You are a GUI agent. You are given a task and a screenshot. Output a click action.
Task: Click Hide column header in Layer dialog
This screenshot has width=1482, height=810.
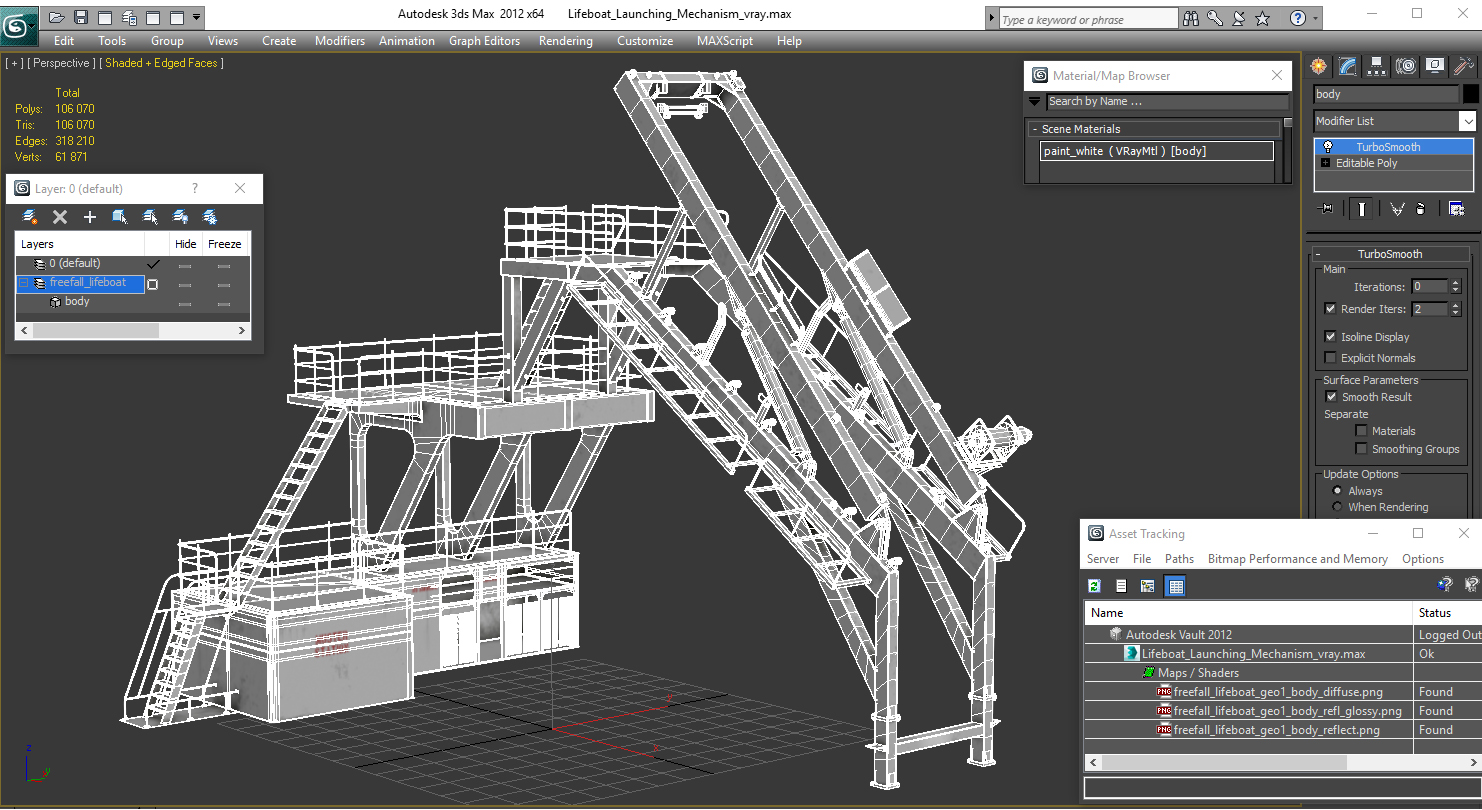click(x=186, y=244)
